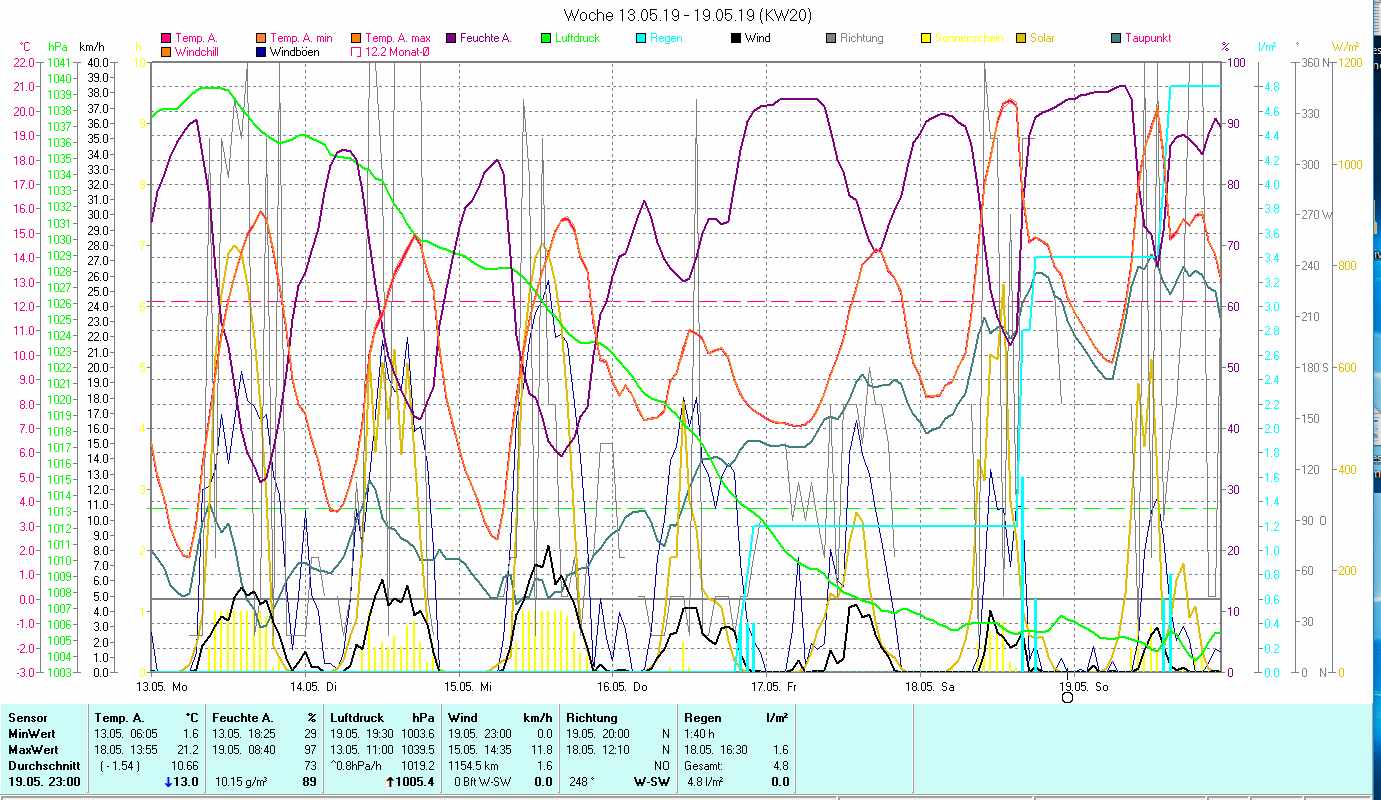Click the '14.05. Di' day label
Screen dimensions: 1381x800
click(x=315, y=687)
